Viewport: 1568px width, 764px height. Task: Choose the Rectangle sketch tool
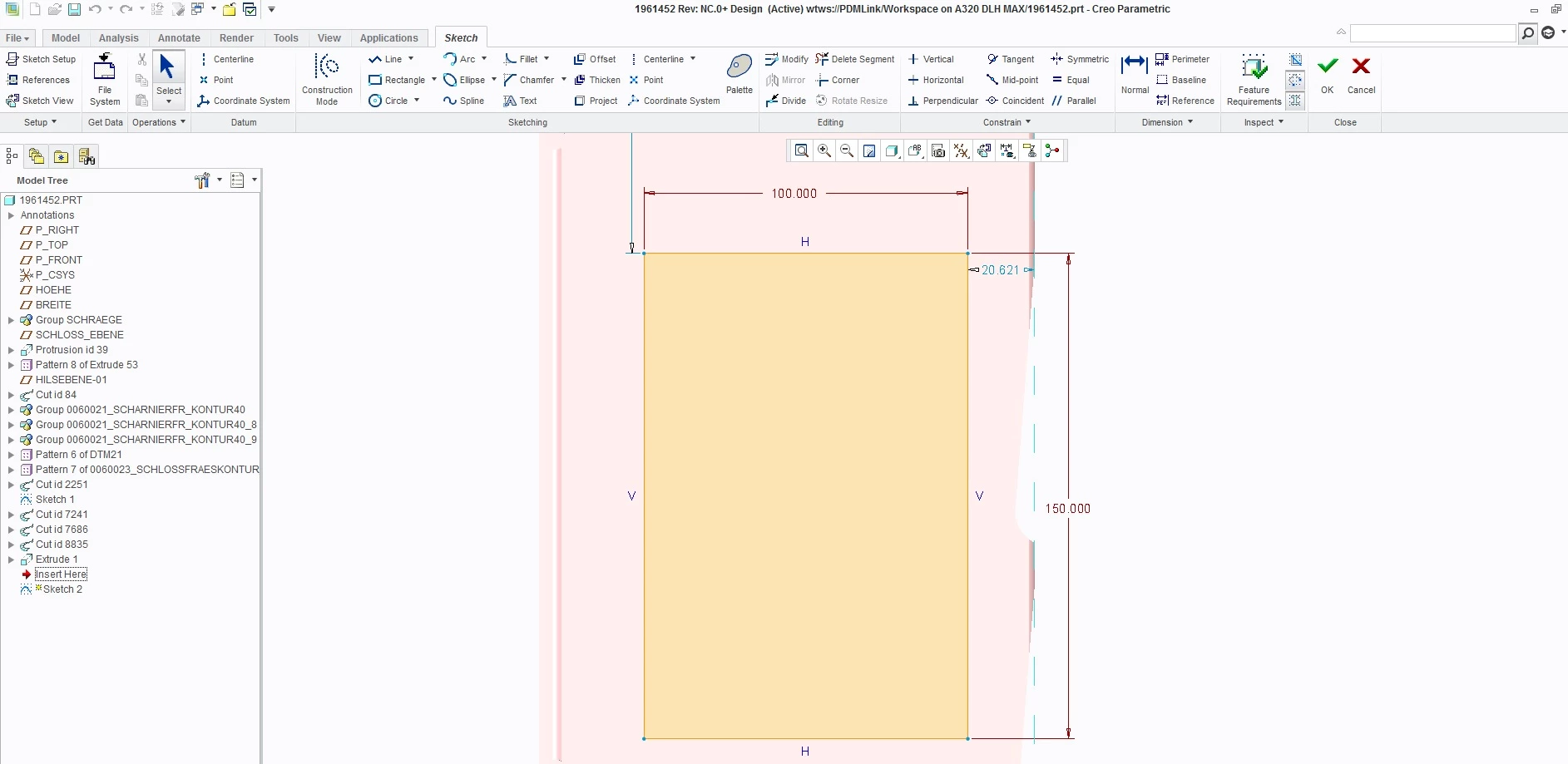click(x=397, y=80)
